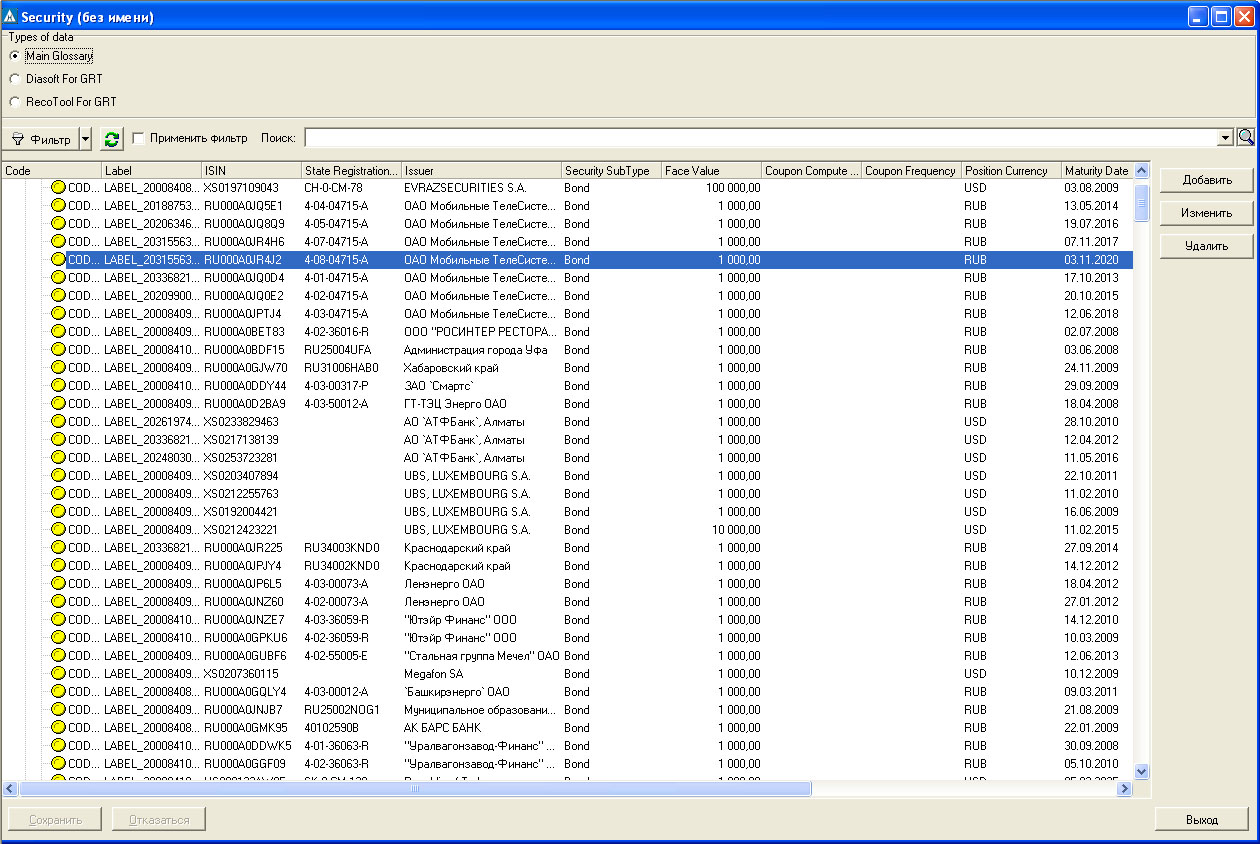Click the yellow circle icon in the АК БАРС БАНК row
1260x844 pixels.
(x=58, y=728)
